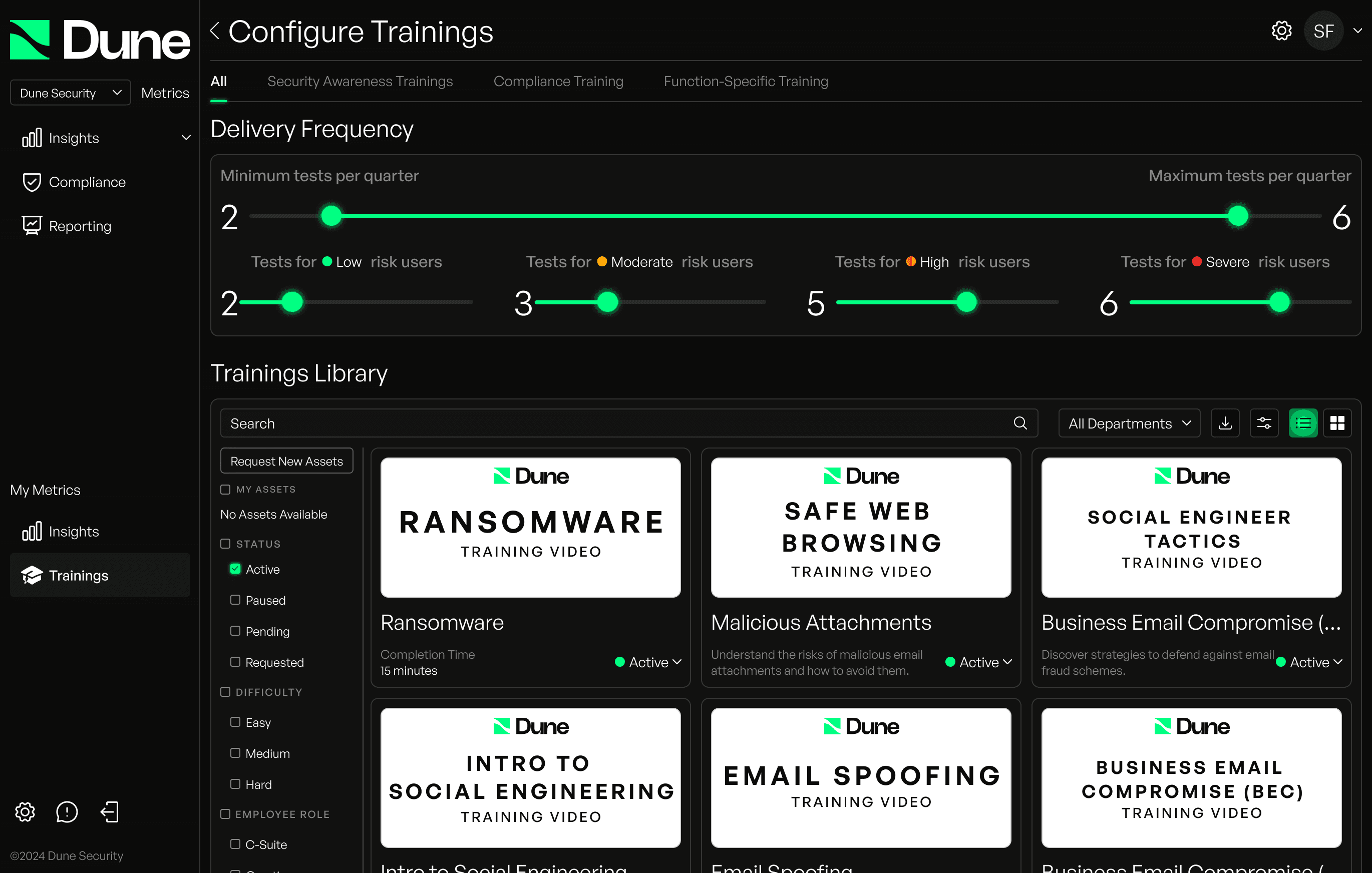Viewport: 1372px width, 873px height.
Task: Click the search magnifier icon
Action: [1020, 423]
